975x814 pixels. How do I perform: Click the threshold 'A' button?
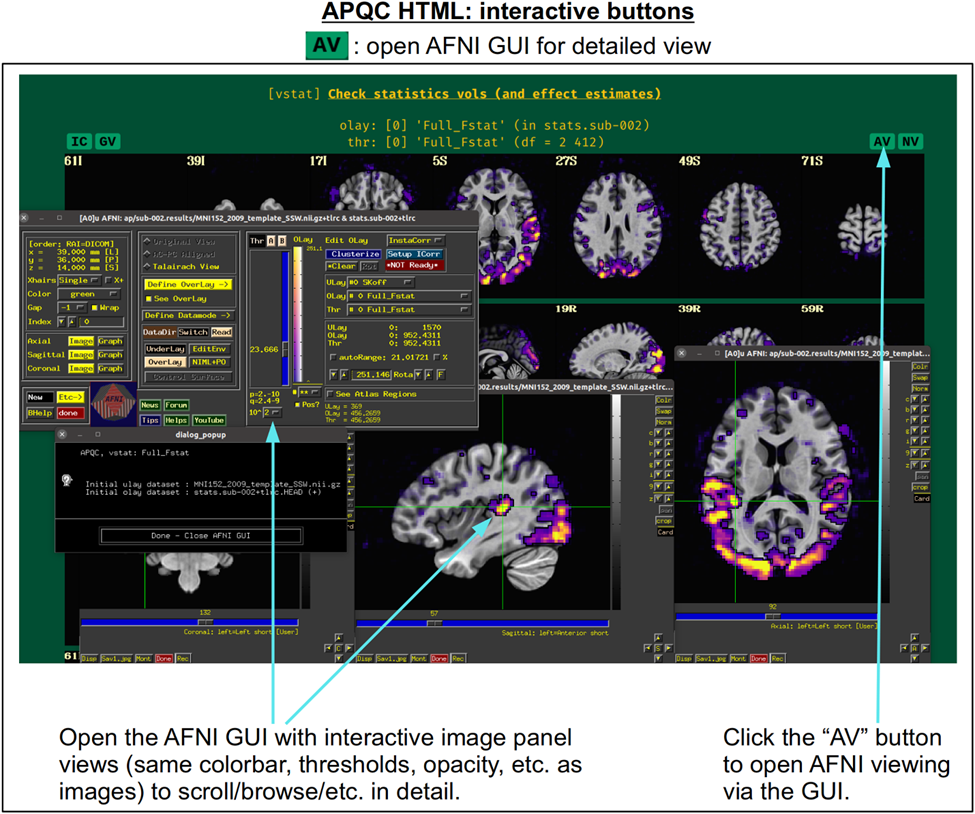coord(271,241)
